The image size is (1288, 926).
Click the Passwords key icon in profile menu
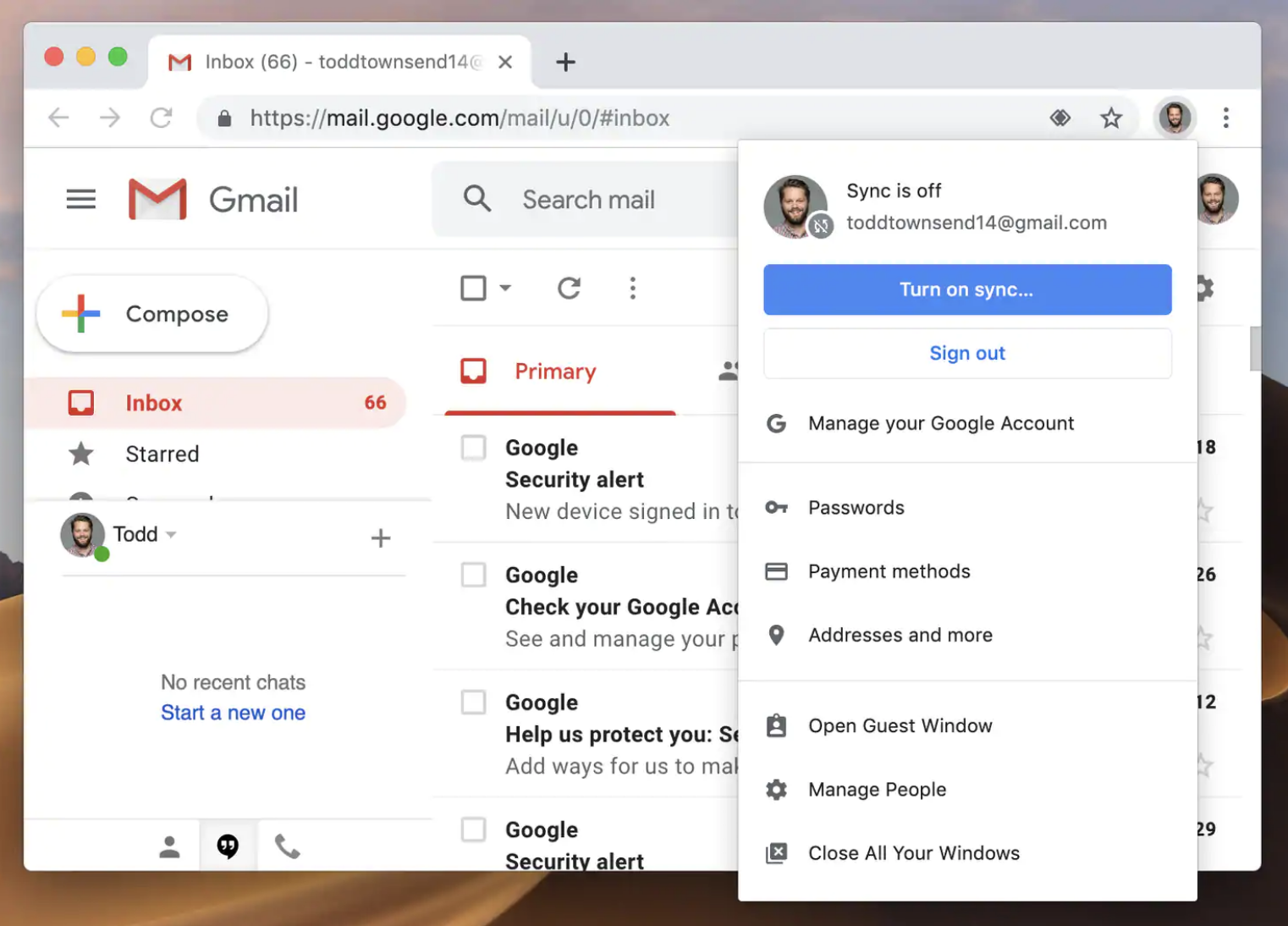tap(776, 507)
